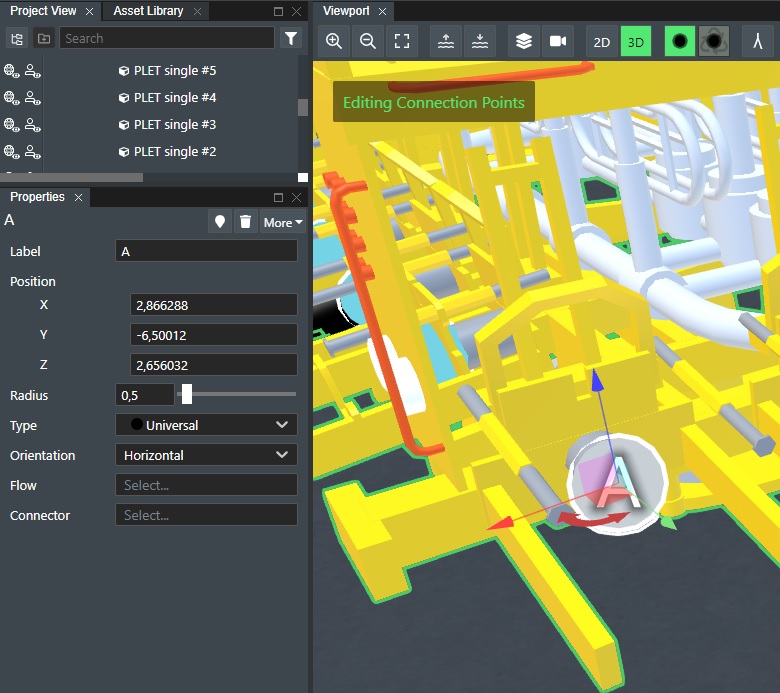Click the Project View vertical scrollbar
The height and width of the screenshot is (693, 780).
pyautogui.click(x=302, y=107)
